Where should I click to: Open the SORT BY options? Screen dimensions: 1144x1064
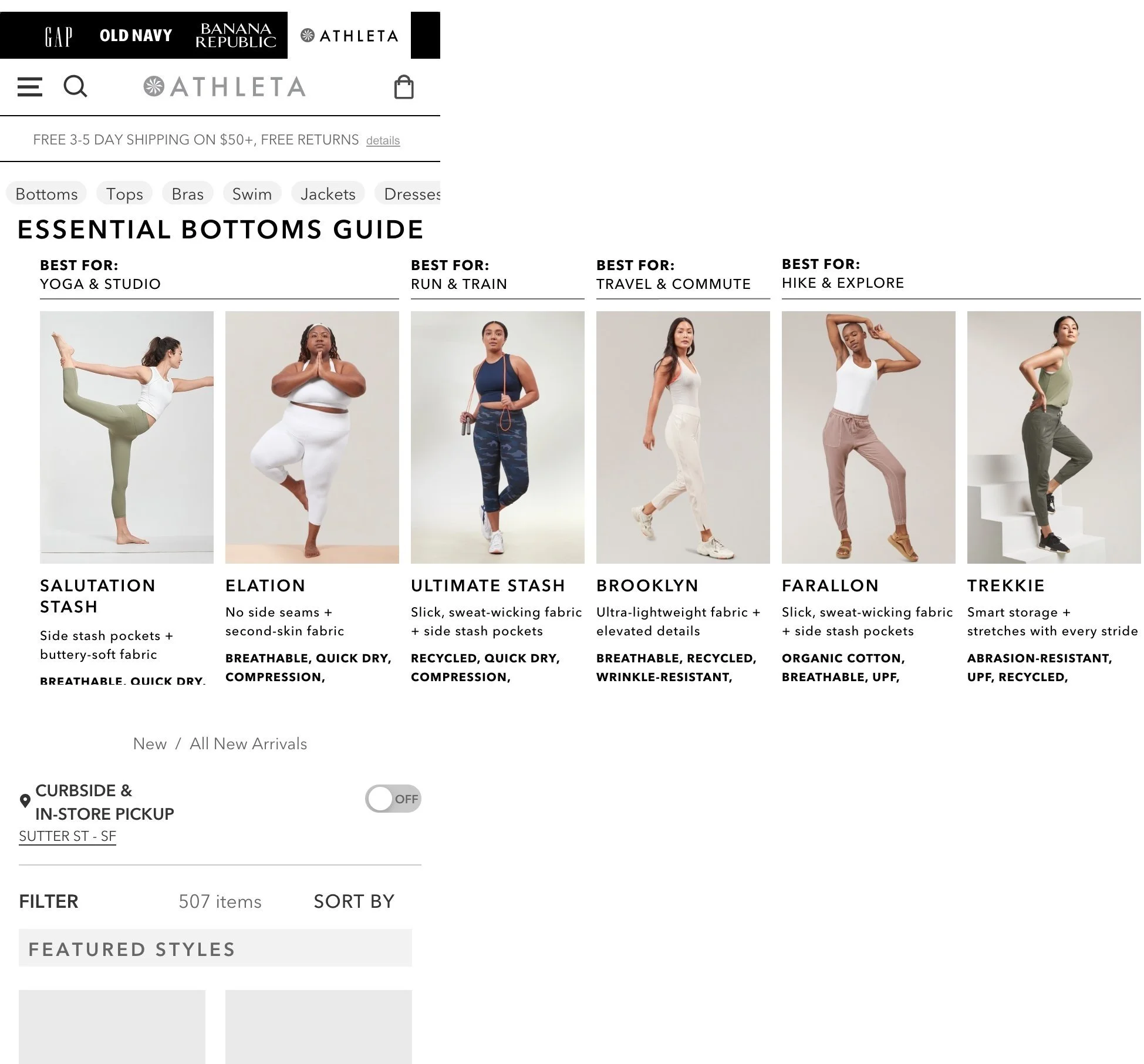354,901
